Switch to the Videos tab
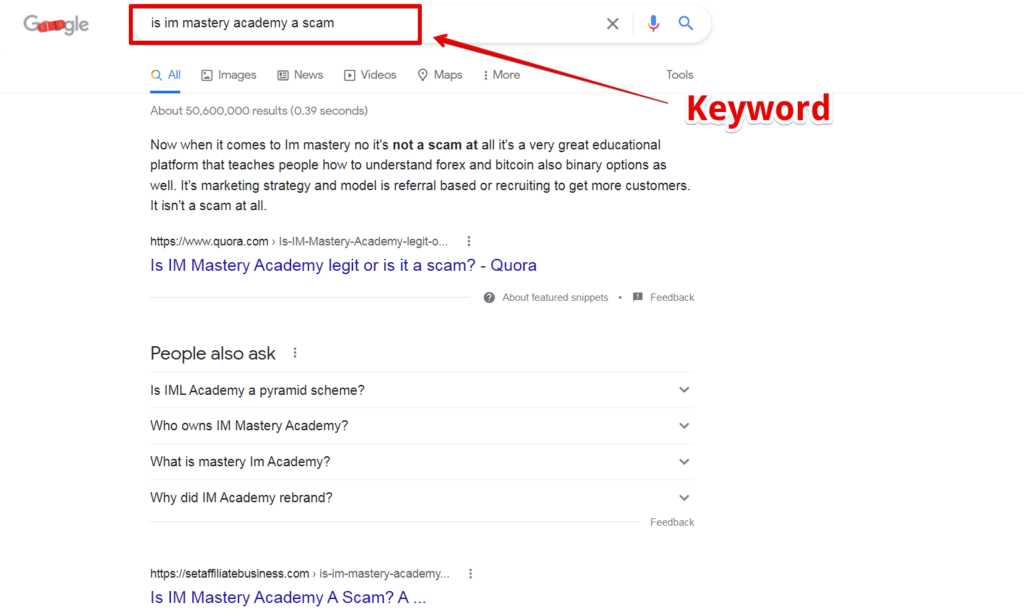 click(370, 75)
